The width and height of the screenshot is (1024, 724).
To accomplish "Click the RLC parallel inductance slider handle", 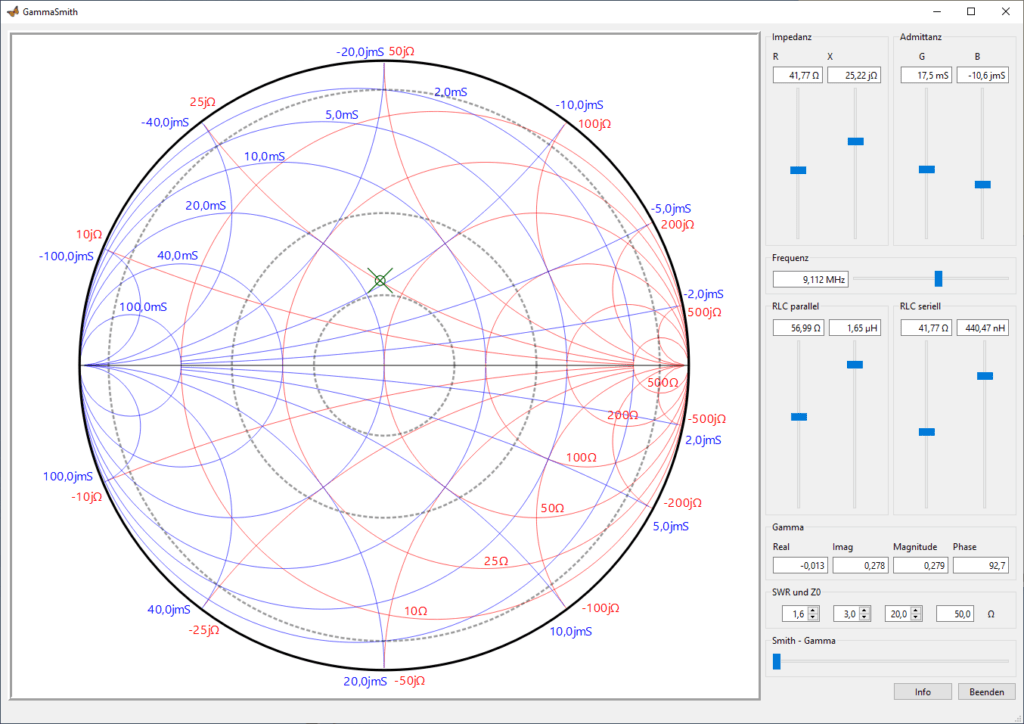I will [855, 364].
